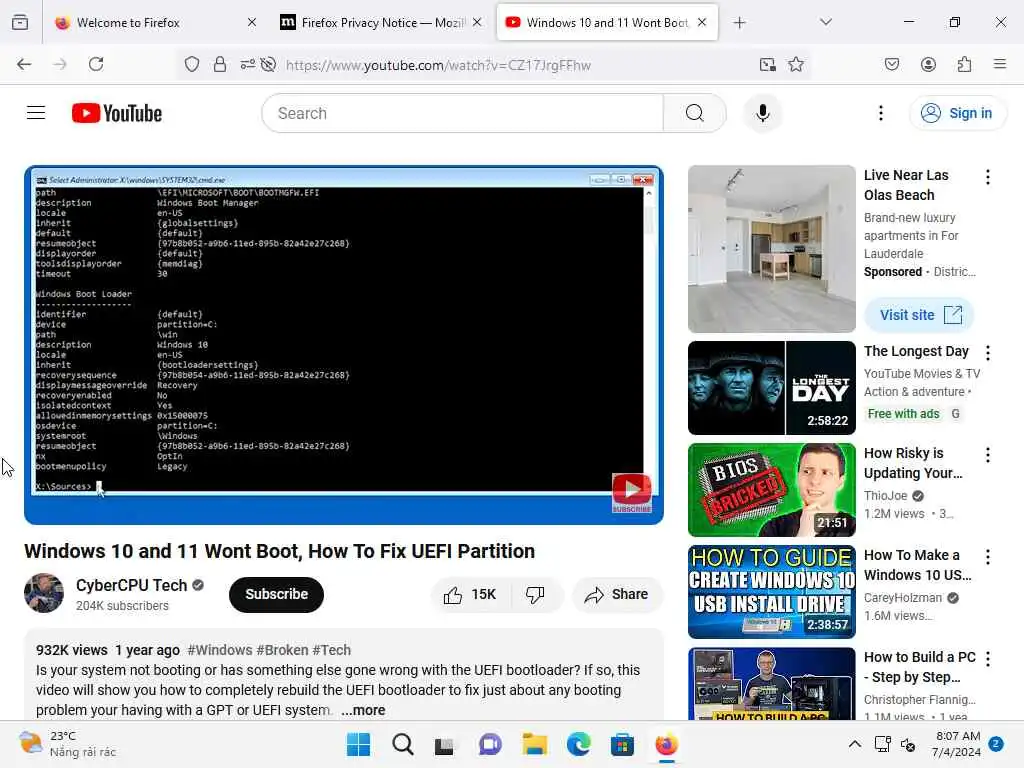Open YouTube settings three-dot menu
The height and width of the screenshot is (768, 1024).
(x=881, y=113)
